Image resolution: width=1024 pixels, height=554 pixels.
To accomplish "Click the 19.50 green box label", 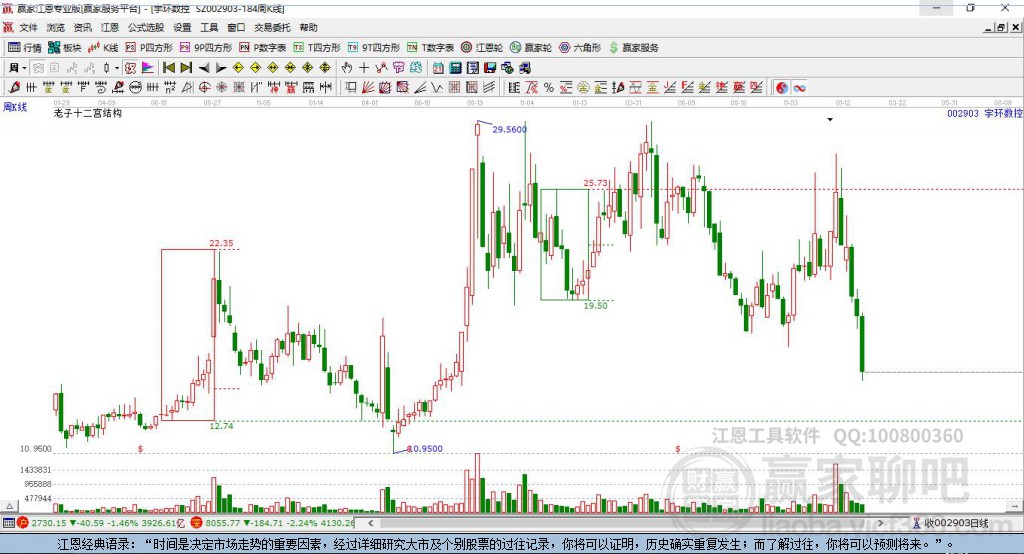I will [x=596, y=306].
